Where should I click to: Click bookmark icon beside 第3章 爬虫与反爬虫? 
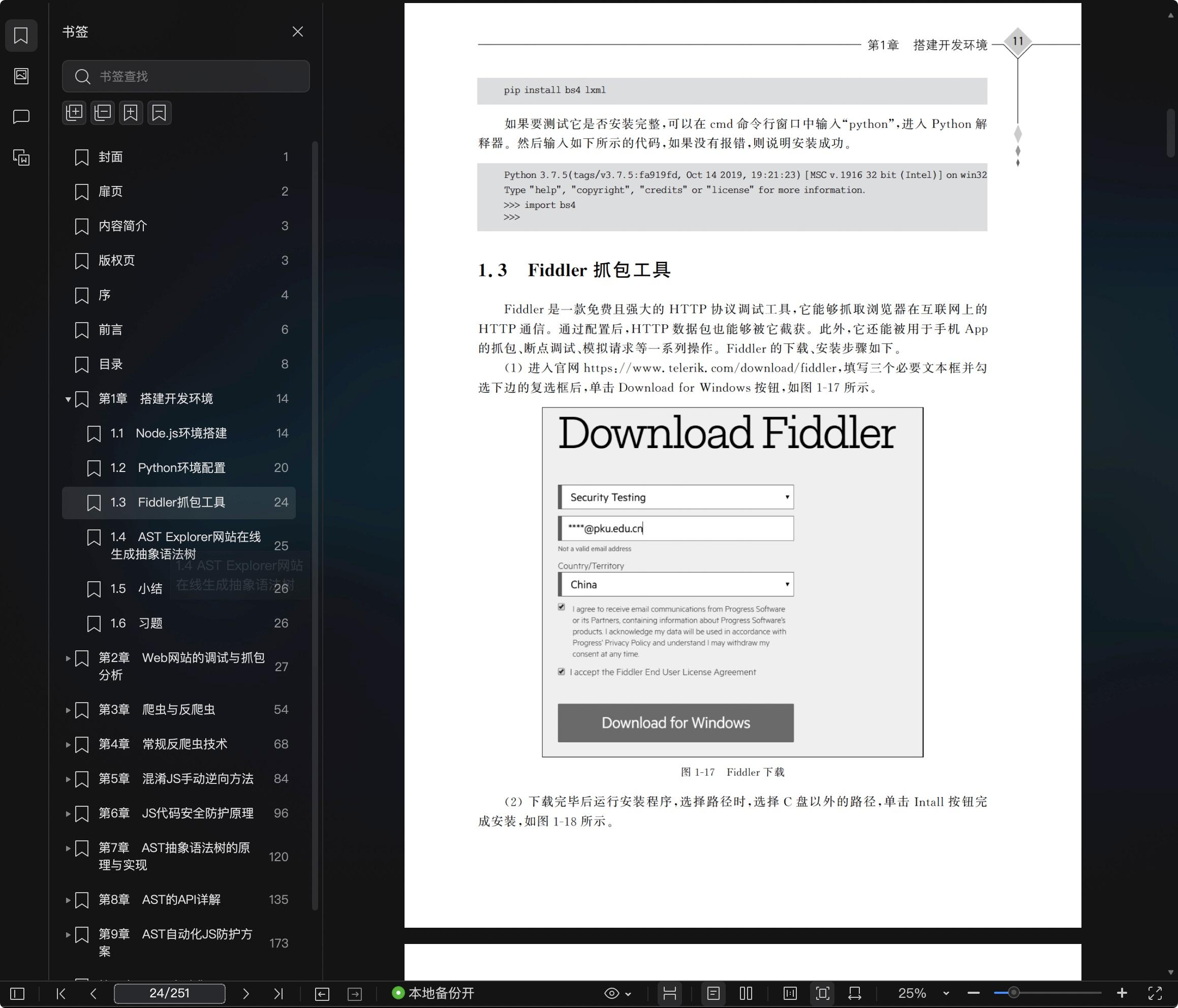pyautogui.click(x=82, y=710)
